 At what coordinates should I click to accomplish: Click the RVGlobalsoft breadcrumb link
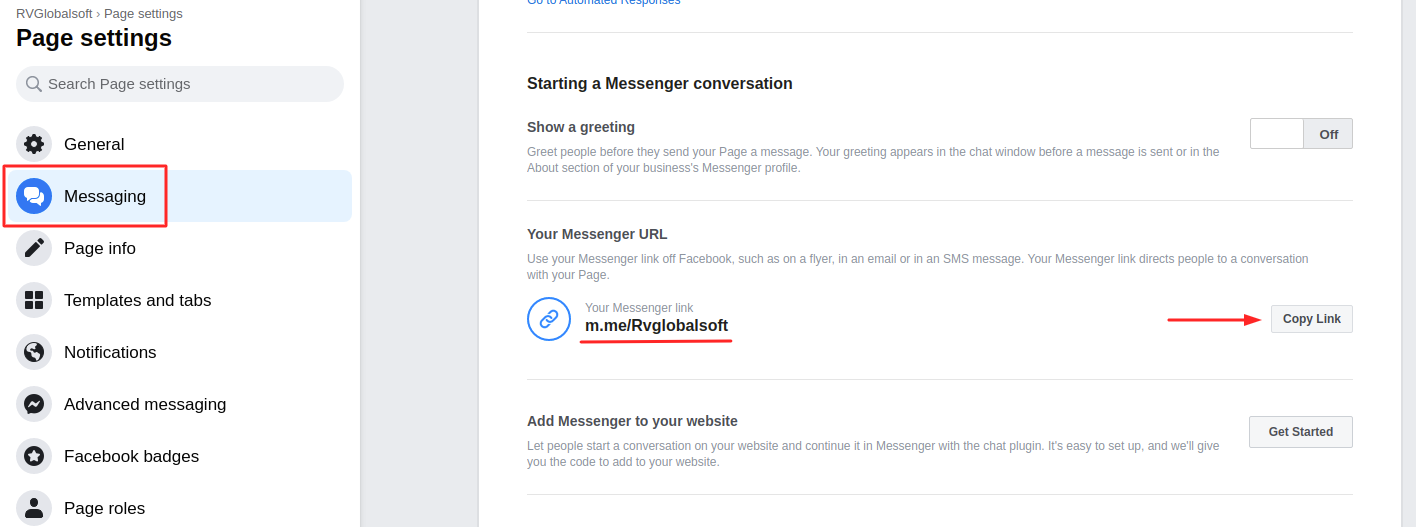click(55, 14)
